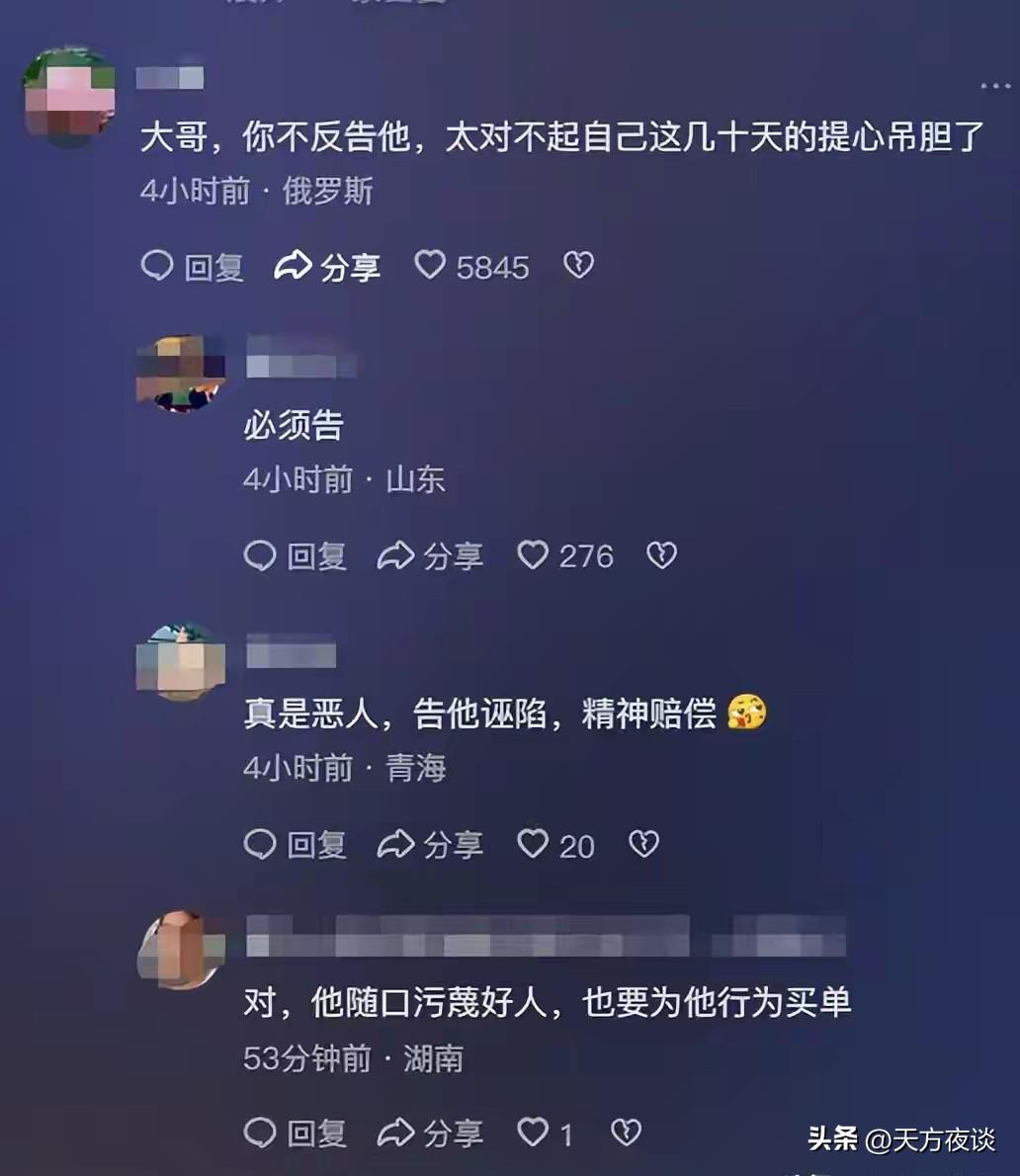Screen dimensions: 1020x1176
Task: Open top commenter's avatar profile
Action: 69,96
